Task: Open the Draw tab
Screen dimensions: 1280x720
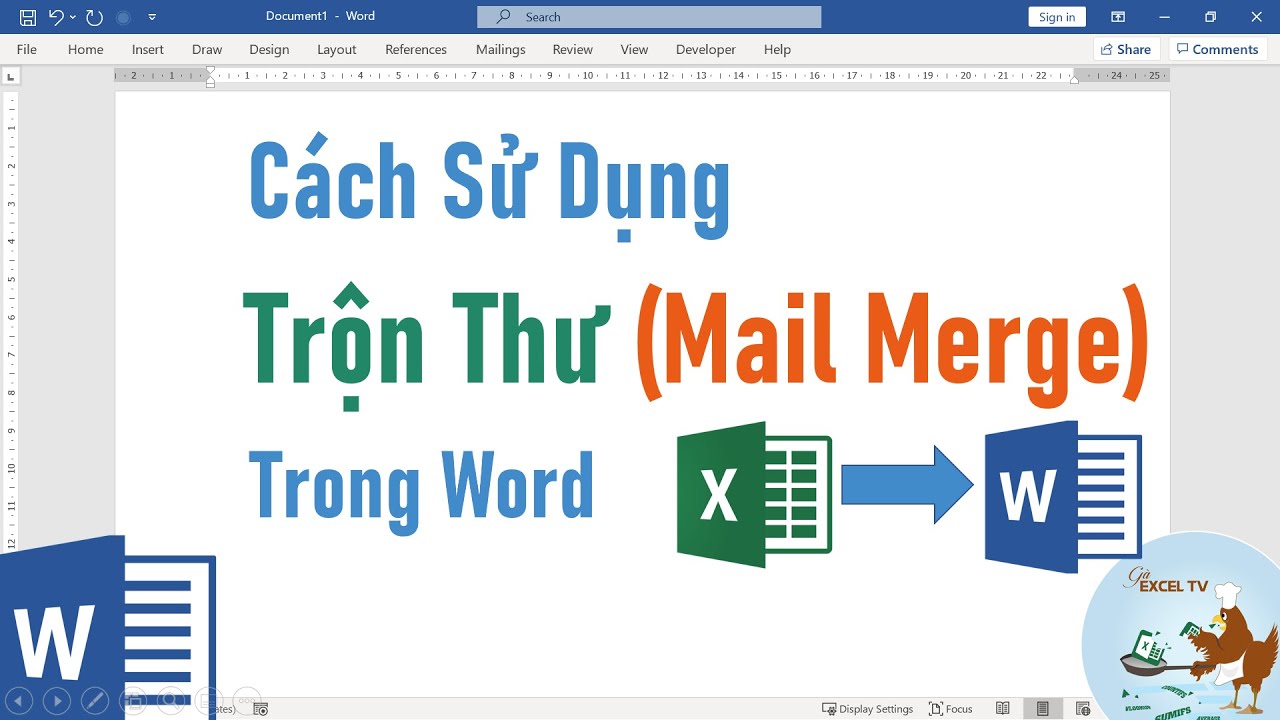Action: 207,49
